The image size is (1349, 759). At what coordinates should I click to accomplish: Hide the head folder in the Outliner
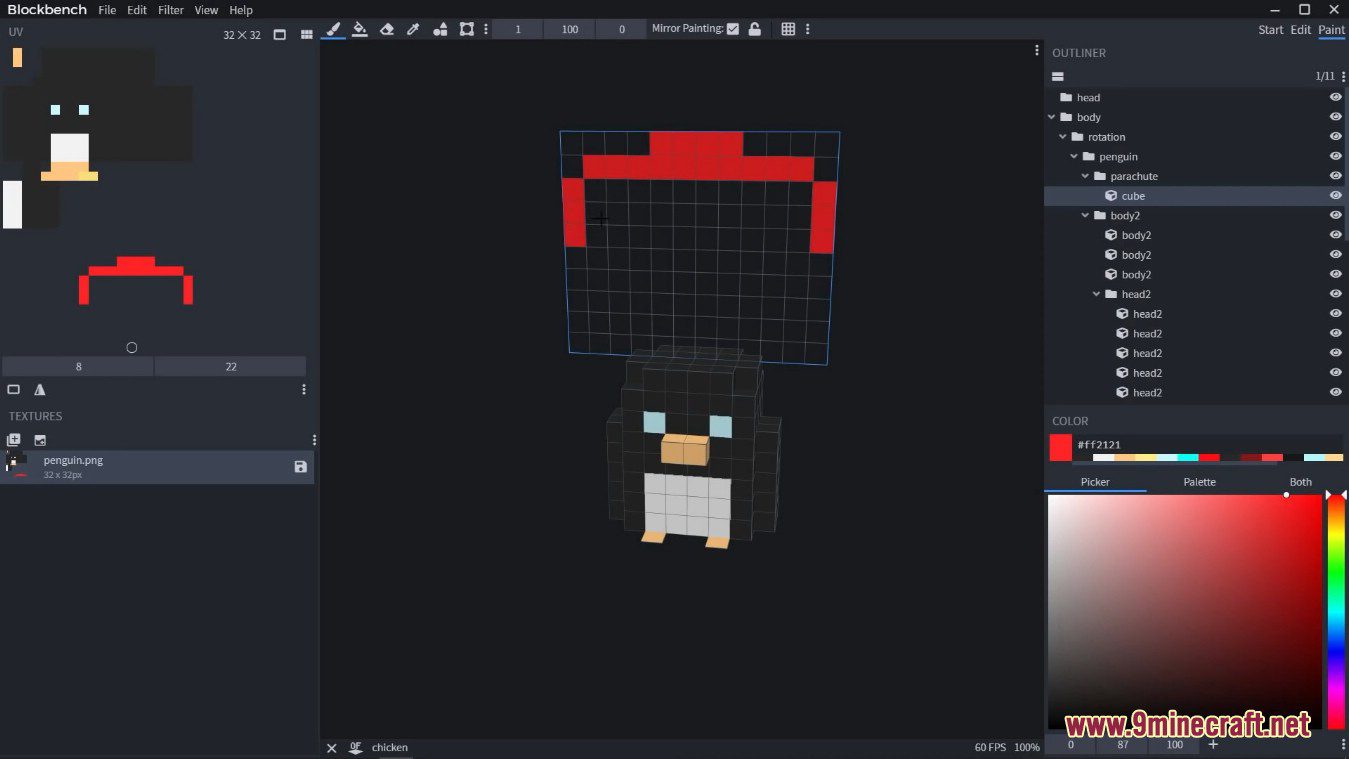pos(1335,97)
